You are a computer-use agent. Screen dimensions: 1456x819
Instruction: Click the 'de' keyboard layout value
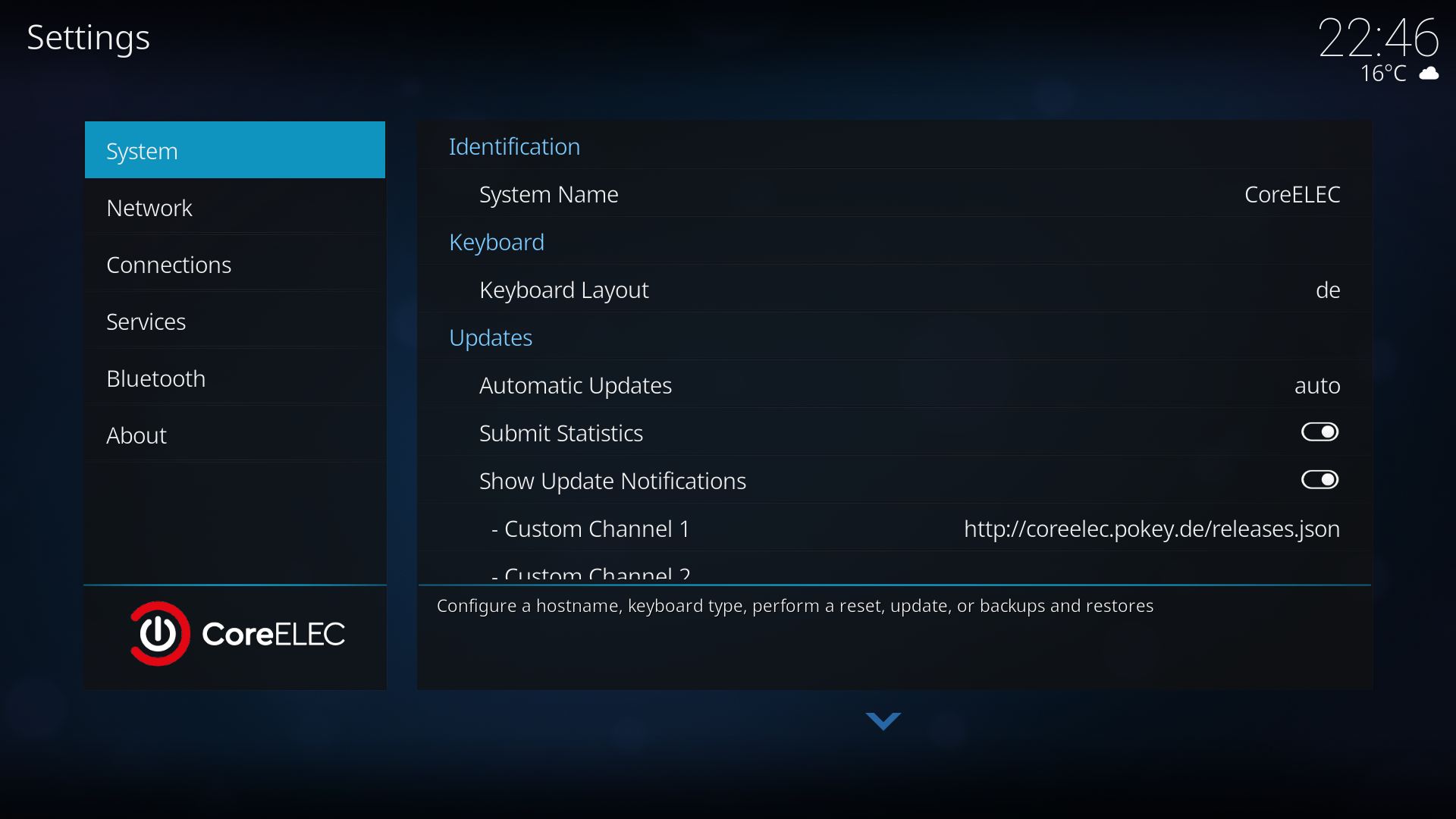[1328, 290]
